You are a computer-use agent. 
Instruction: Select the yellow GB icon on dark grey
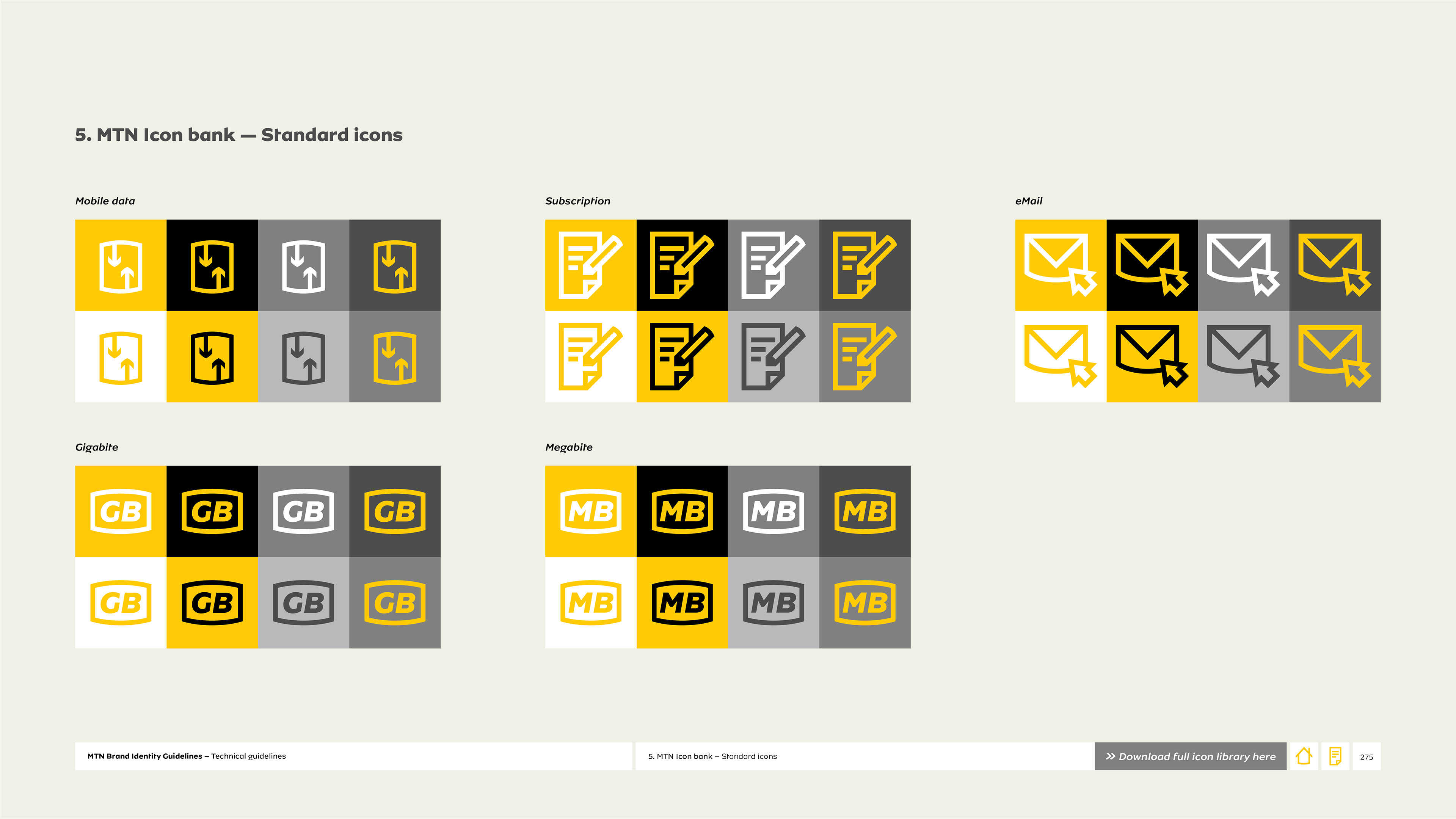pyautogui.click(x=395, y=511)
